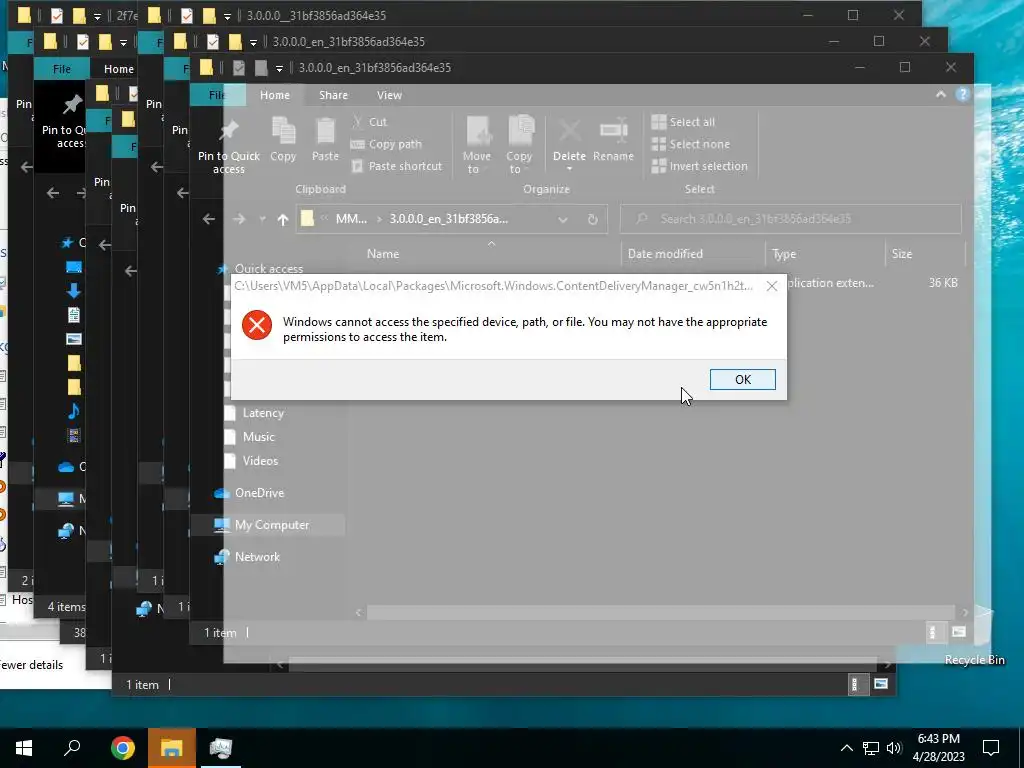
Task: Select My Computer in navigation pane
Action: coord(272,525)
